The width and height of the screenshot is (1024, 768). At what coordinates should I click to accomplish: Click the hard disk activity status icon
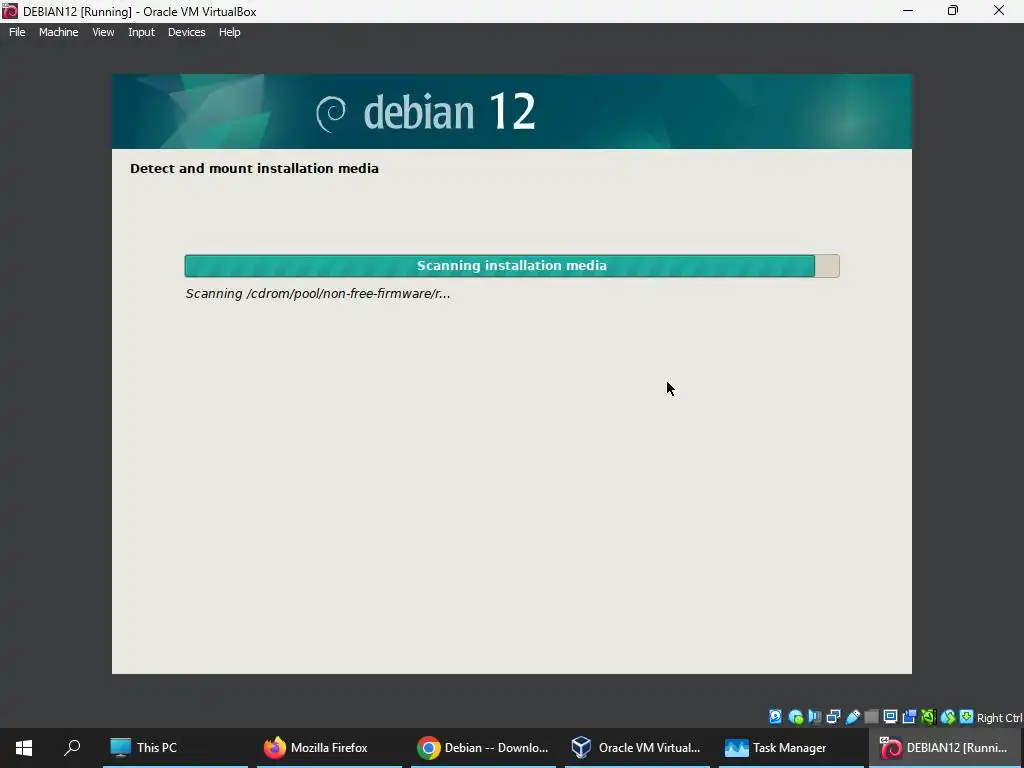point(775,717)
